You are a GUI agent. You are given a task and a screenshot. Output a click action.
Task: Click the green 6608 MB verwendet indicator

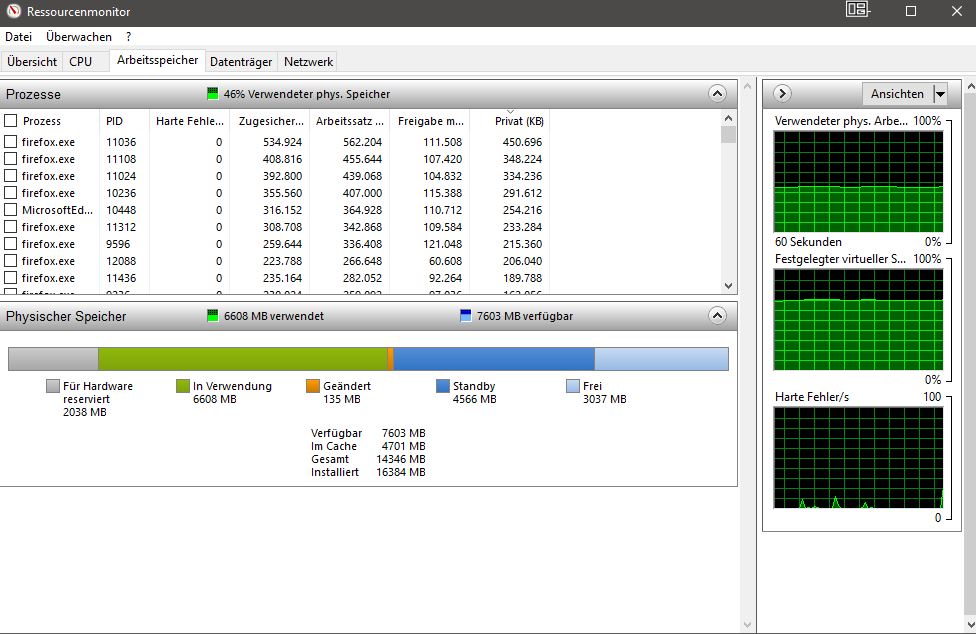click(x=213, y=316)
